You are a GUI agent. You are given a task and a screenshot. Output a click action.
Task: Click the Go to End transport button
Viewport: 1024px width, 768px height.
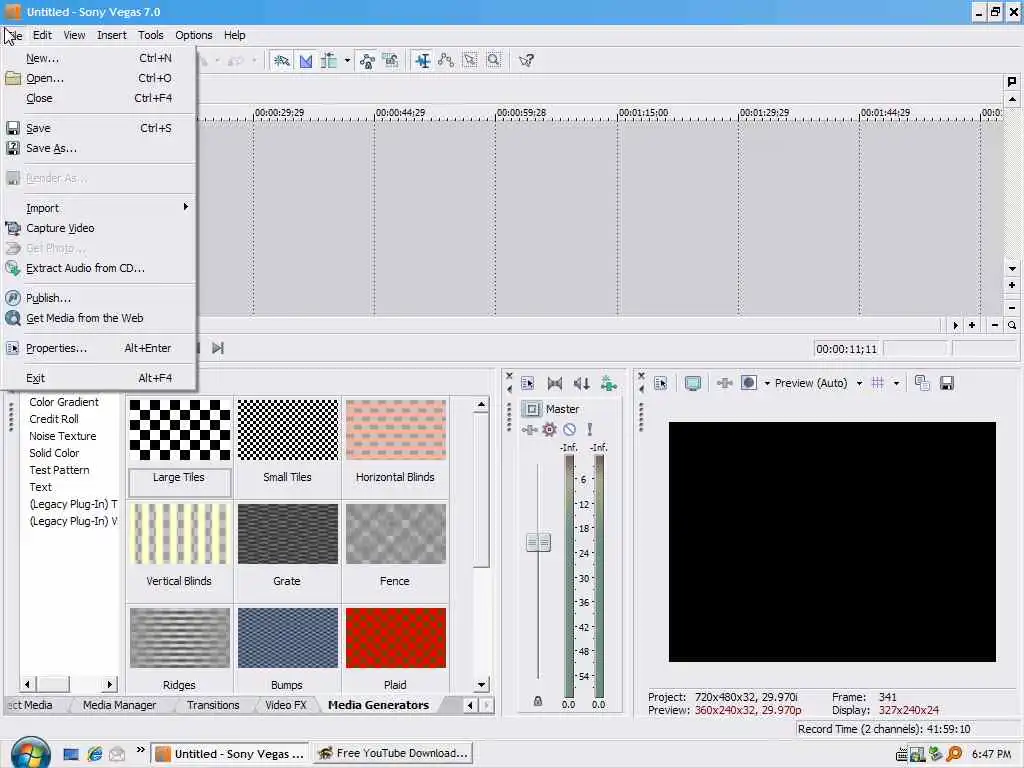(218, 348)
